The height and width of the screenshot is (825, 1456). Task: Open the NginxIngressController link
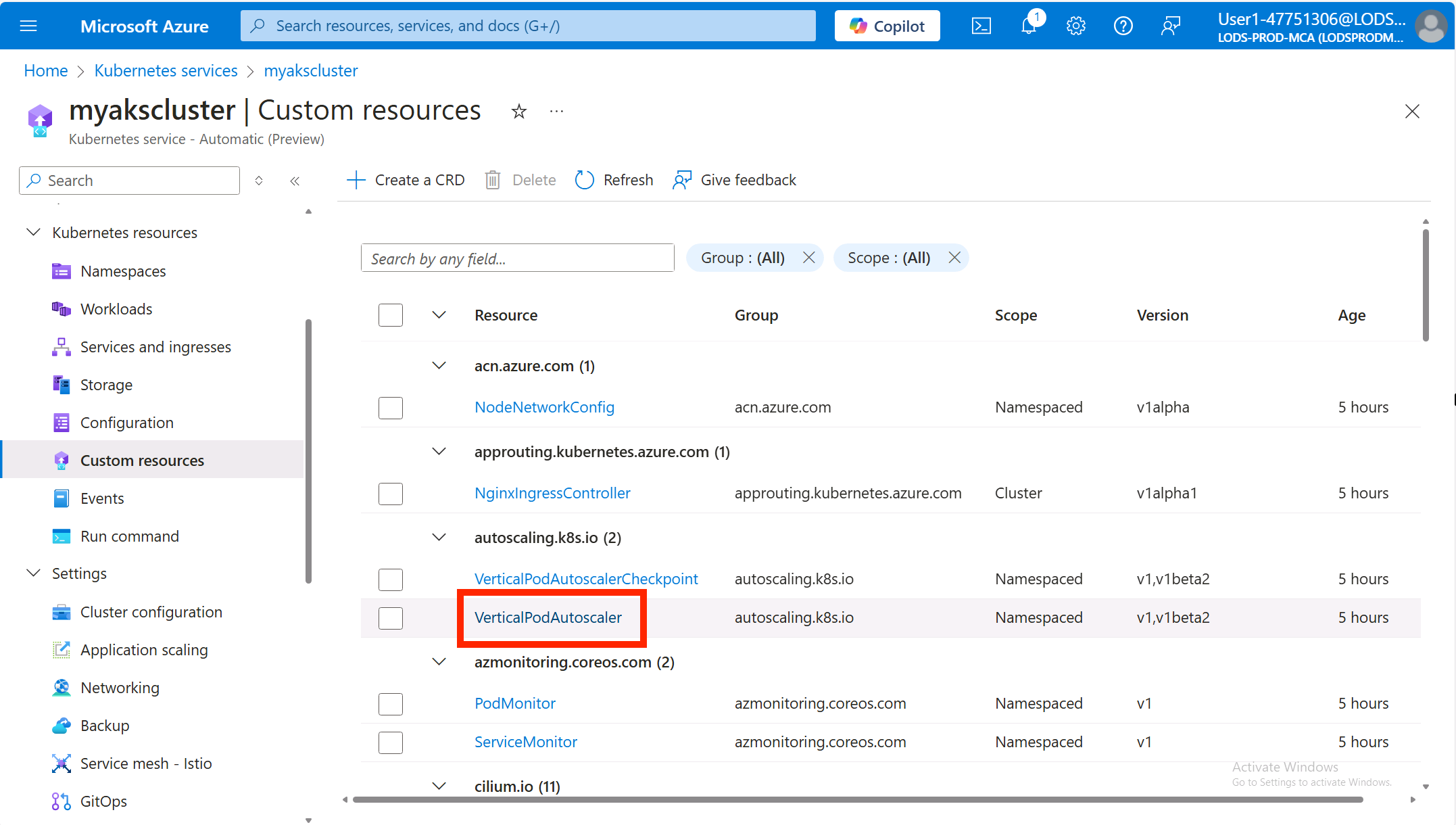coord(552,493)
